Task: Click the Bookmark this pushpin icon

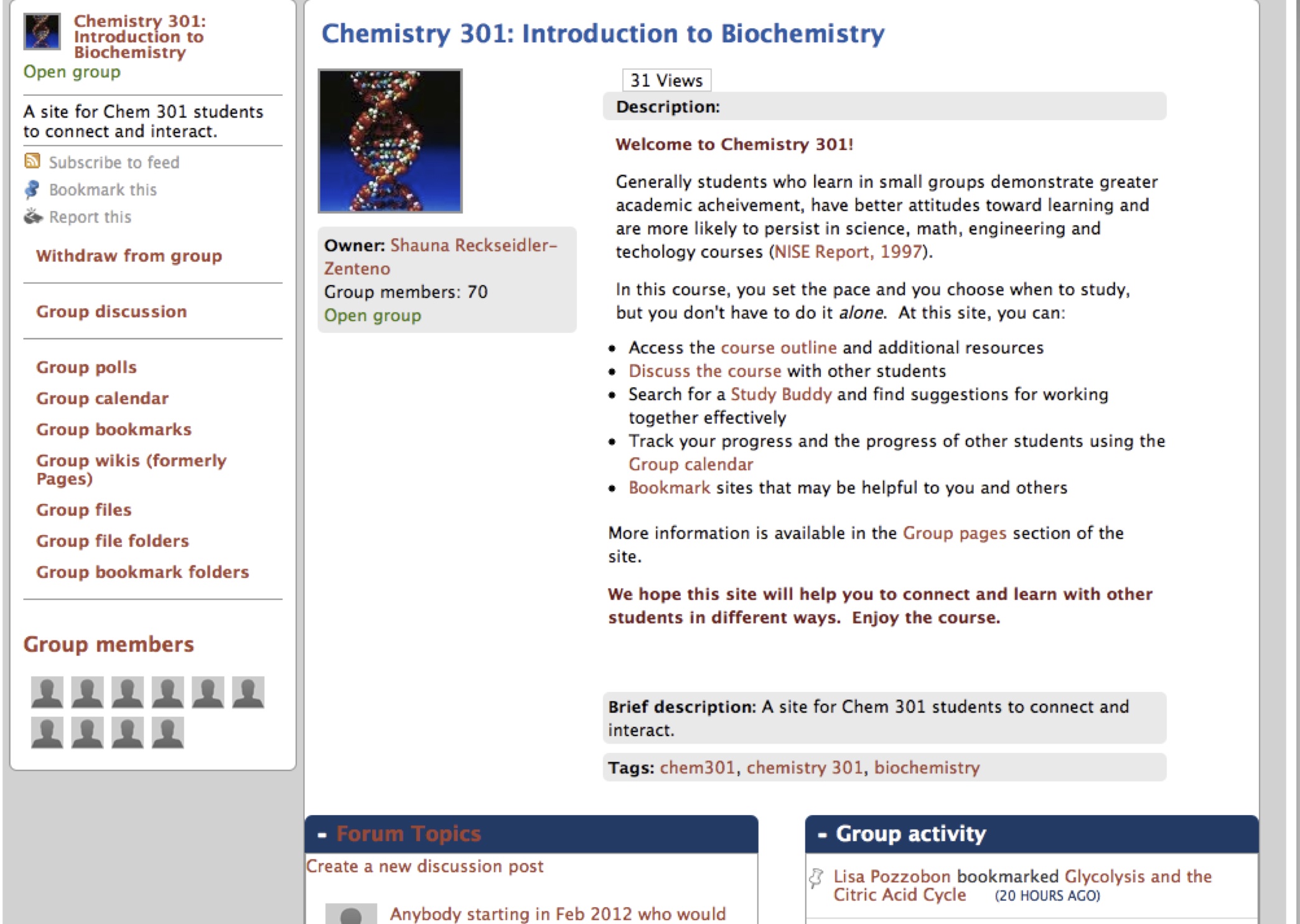Action: pyautogui.click(x=32, y=189)
